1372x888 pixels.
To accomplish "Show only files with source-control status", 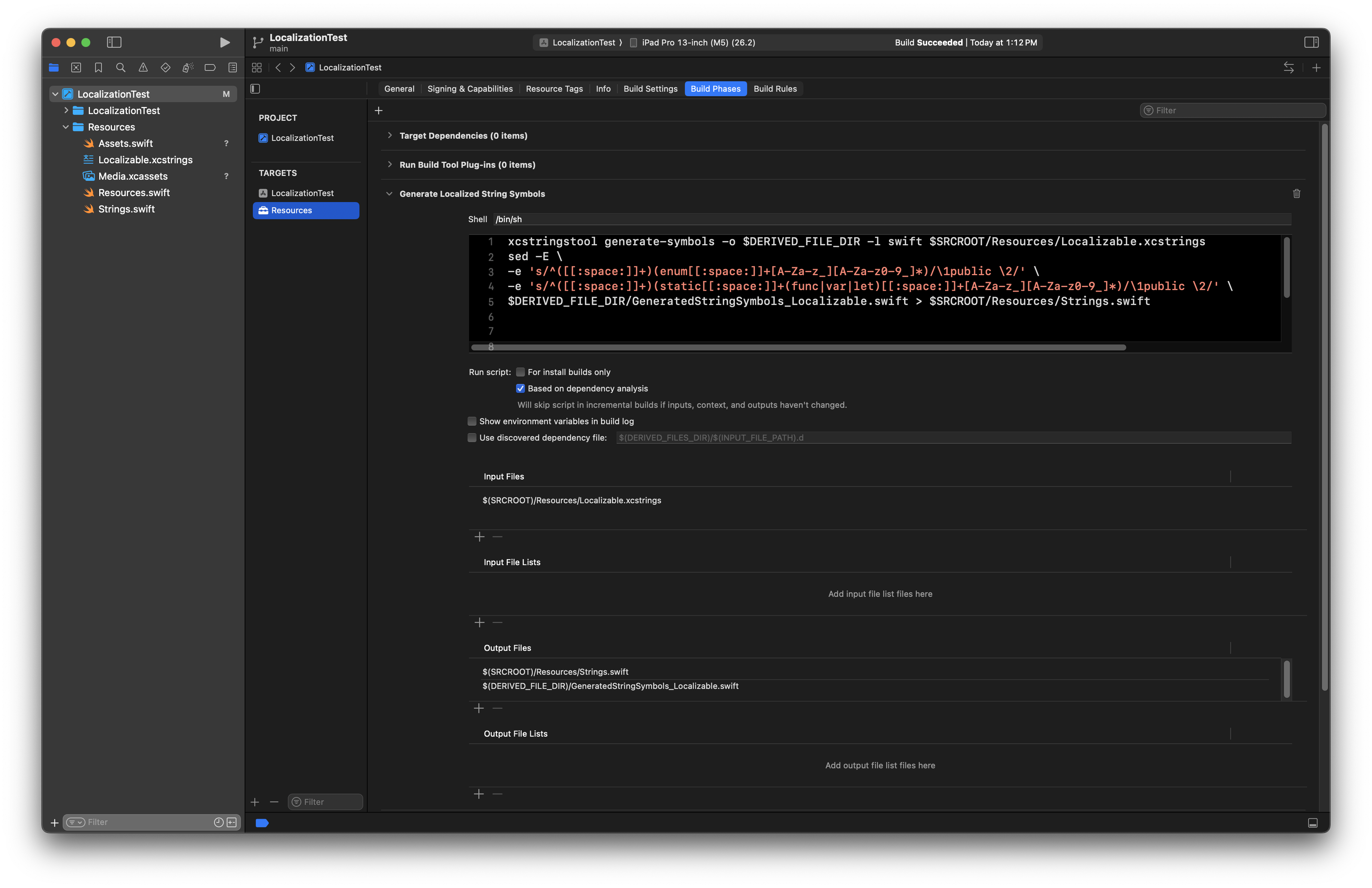I will (232, 822).
